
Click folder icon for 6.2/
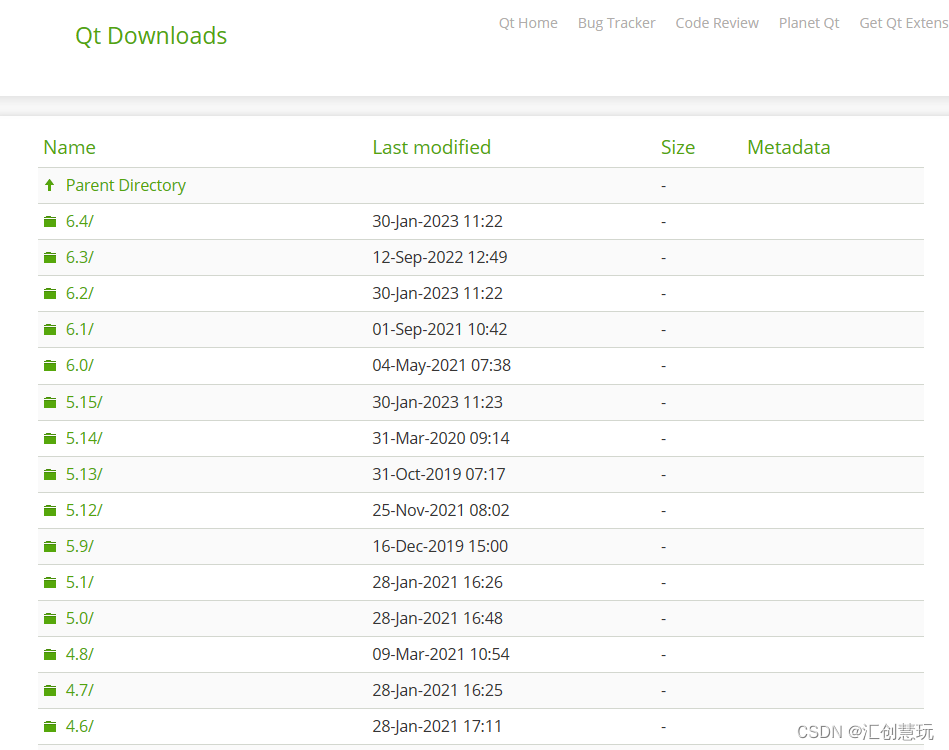[x=50, y=294]
